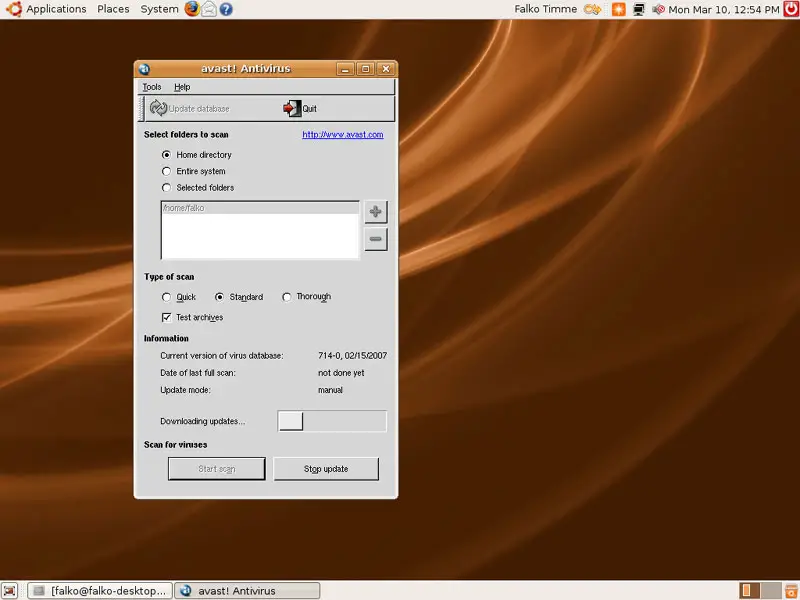Image resolution: width=800 pixels, height=600 pixels.
Task: Switch to falko@falko-desktop terminal taskbar item
Action: pos(100,591)
